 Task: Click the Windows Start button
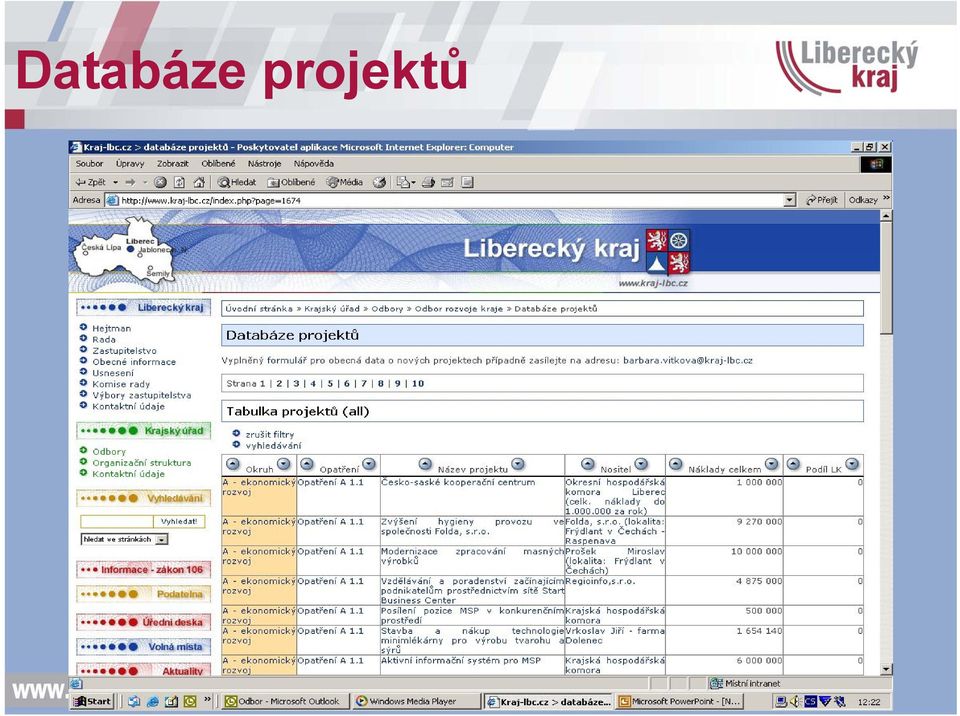[92, 701]
